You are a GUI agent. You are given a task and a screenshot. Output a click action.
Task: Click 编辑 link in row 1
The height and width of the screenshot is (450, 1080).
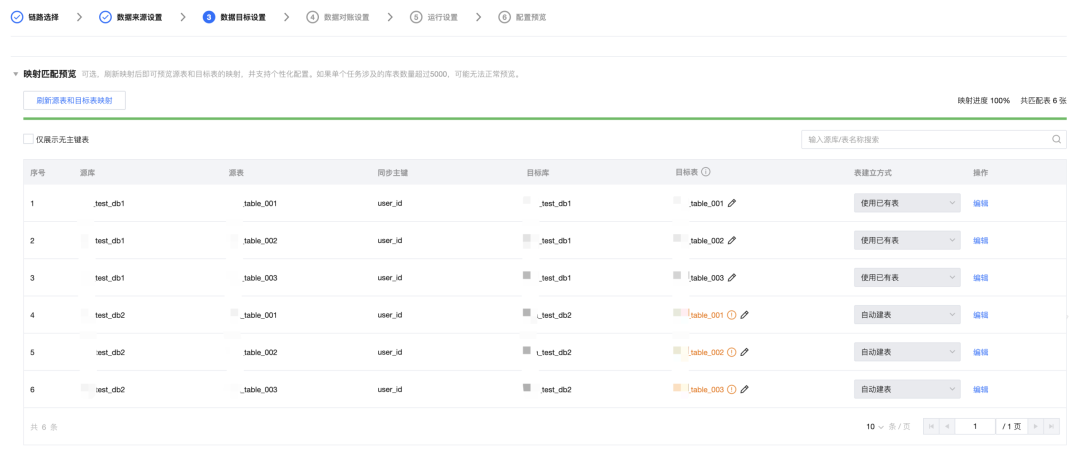pyautogui.click(x=980, y=203)
